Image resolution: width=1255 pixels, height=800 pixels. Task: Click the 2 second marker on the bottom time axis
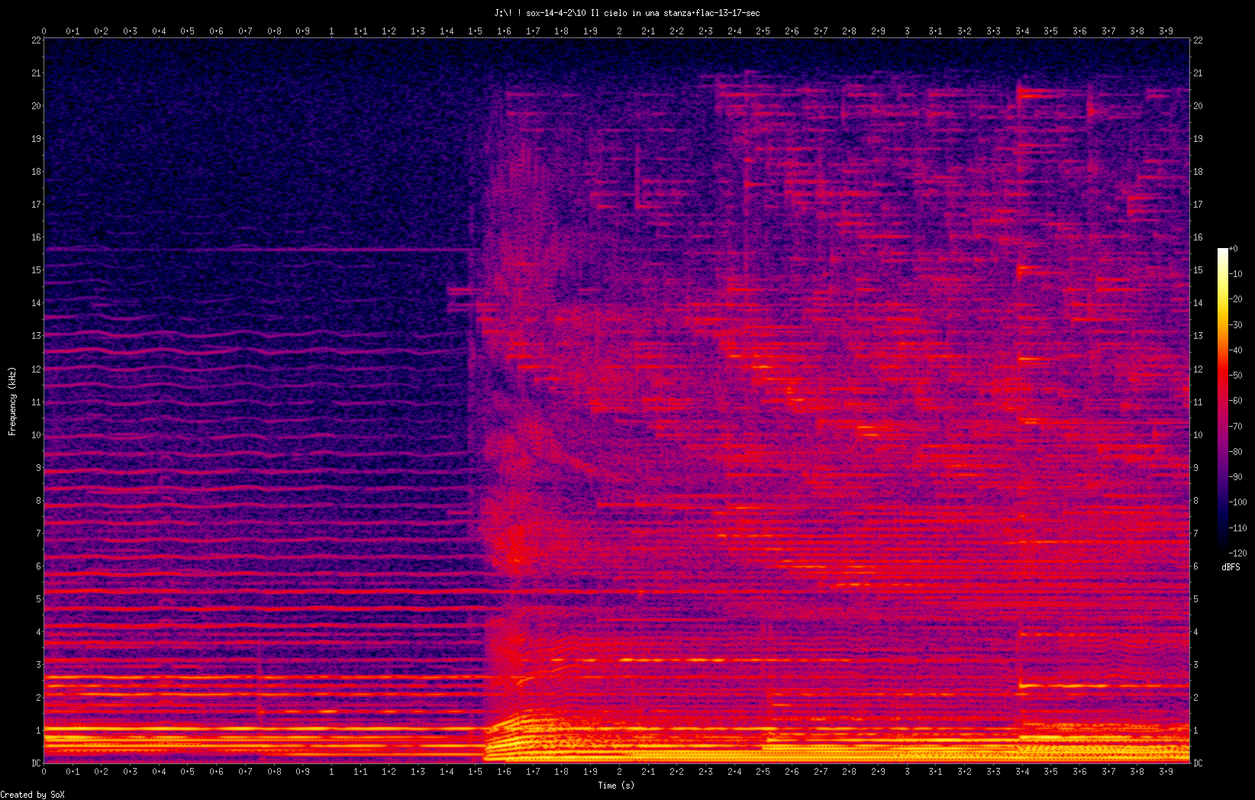pyautogui.click(x=619, y=772)
